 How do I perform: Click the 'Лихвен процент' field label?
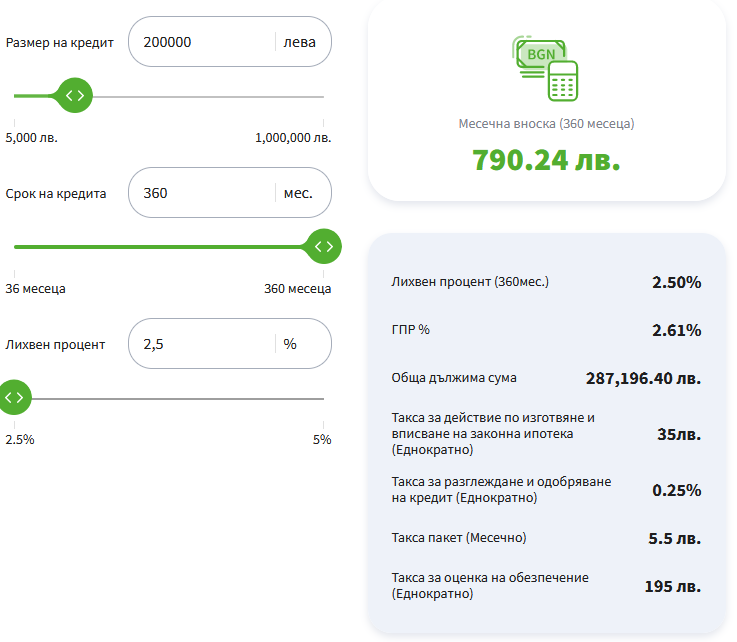point(55,344)
